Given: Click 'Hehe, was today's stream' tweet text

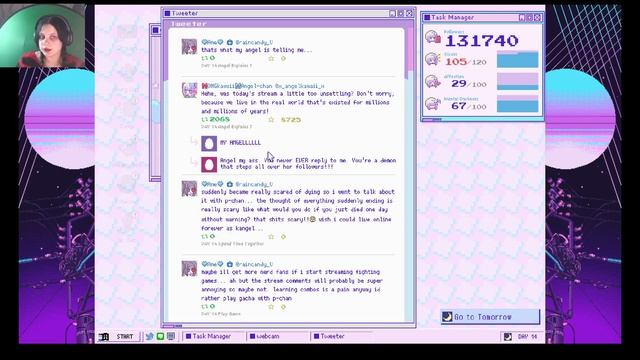Looking at the screenshot, I should [x=298, y=102].
